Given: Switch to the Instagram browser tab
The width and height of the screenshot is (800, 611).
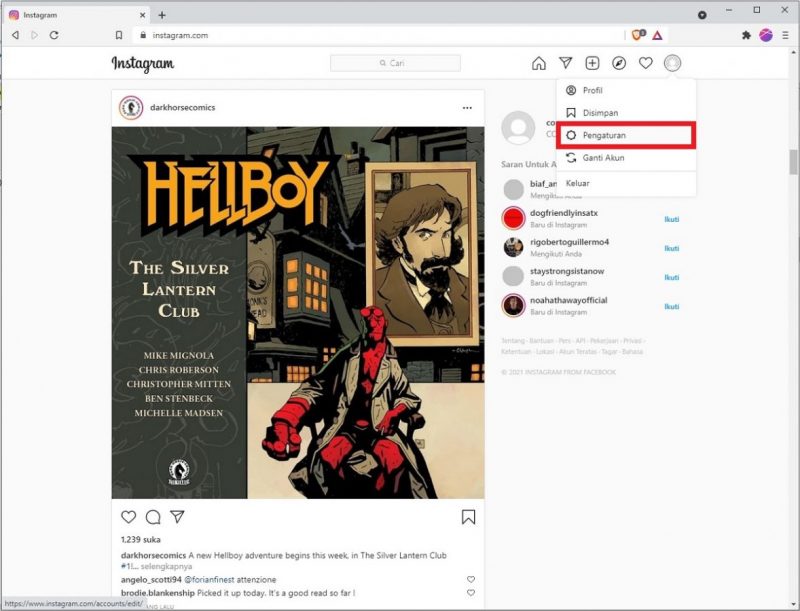Looking at the screenshot, I should pyautogui.click(x=77, y=15).
